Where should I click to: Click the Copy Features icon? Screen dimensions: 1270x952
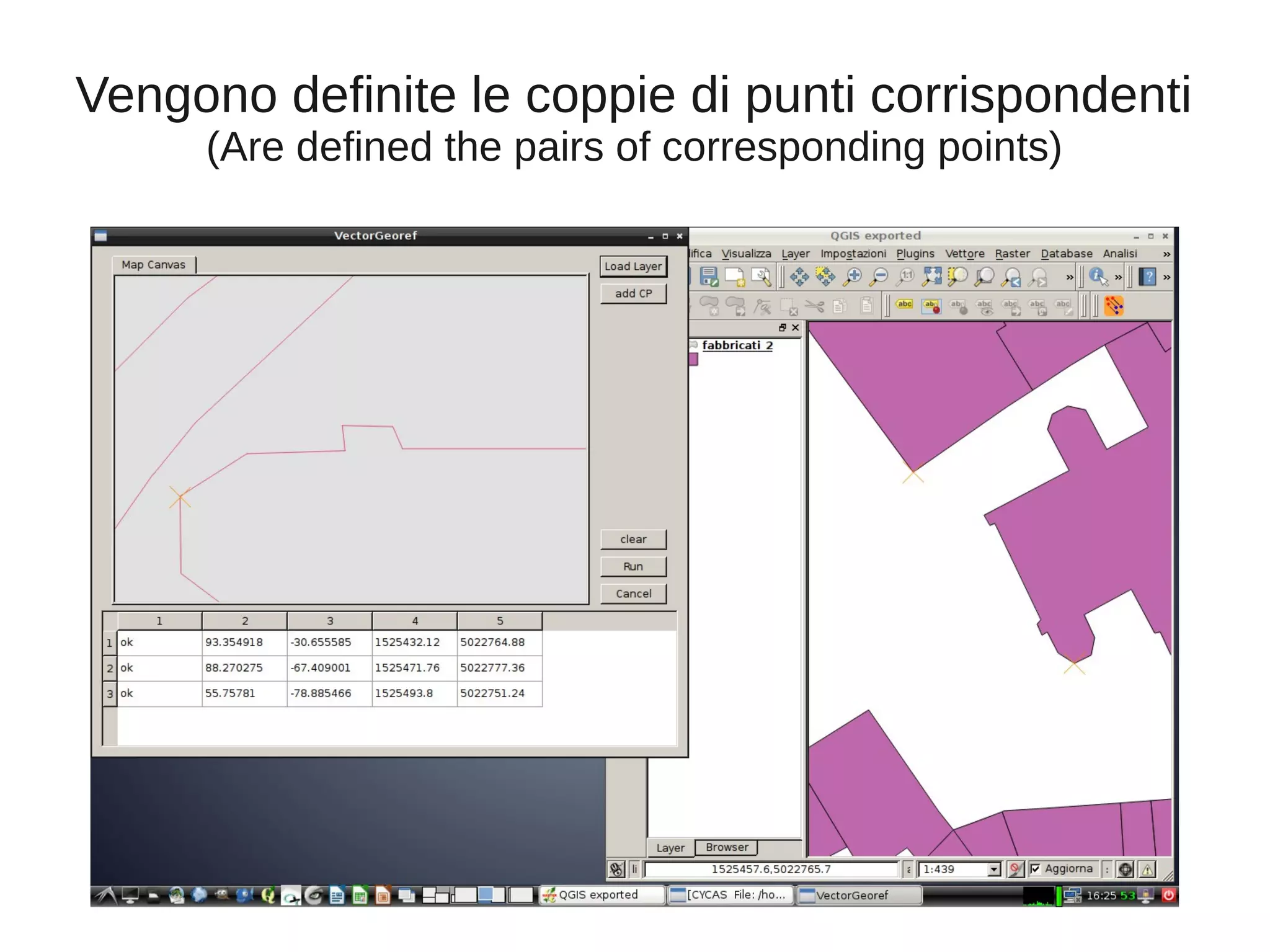[x=840, y=306]
